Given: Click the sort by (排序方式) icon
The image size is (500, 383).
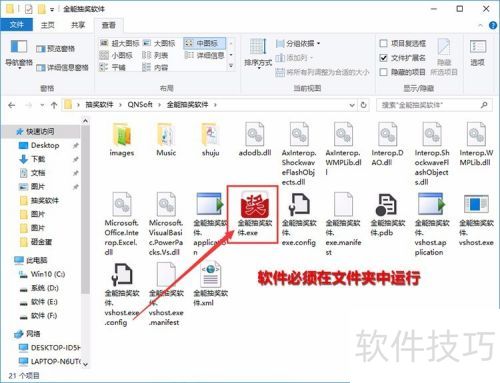Looking at the screenshot, I should tap(258, 53).
